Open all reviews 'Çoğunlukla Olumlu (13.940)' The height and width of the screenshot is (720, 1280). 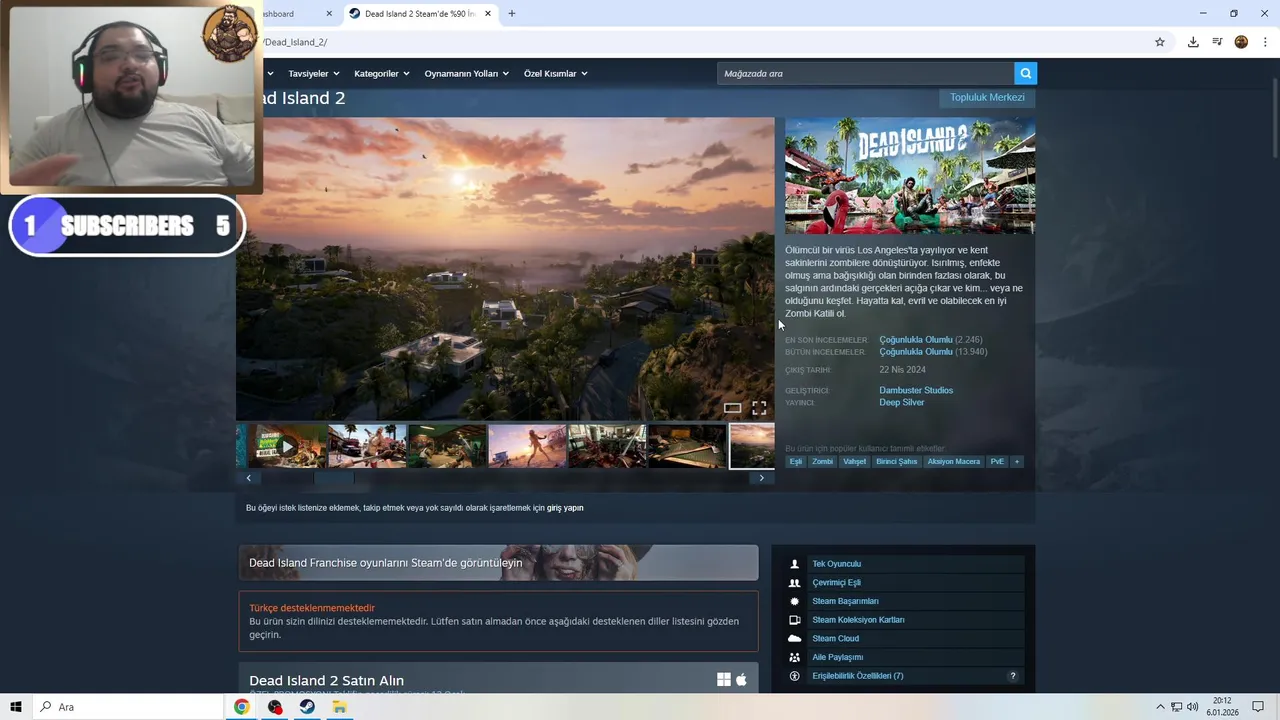(933, 352)
